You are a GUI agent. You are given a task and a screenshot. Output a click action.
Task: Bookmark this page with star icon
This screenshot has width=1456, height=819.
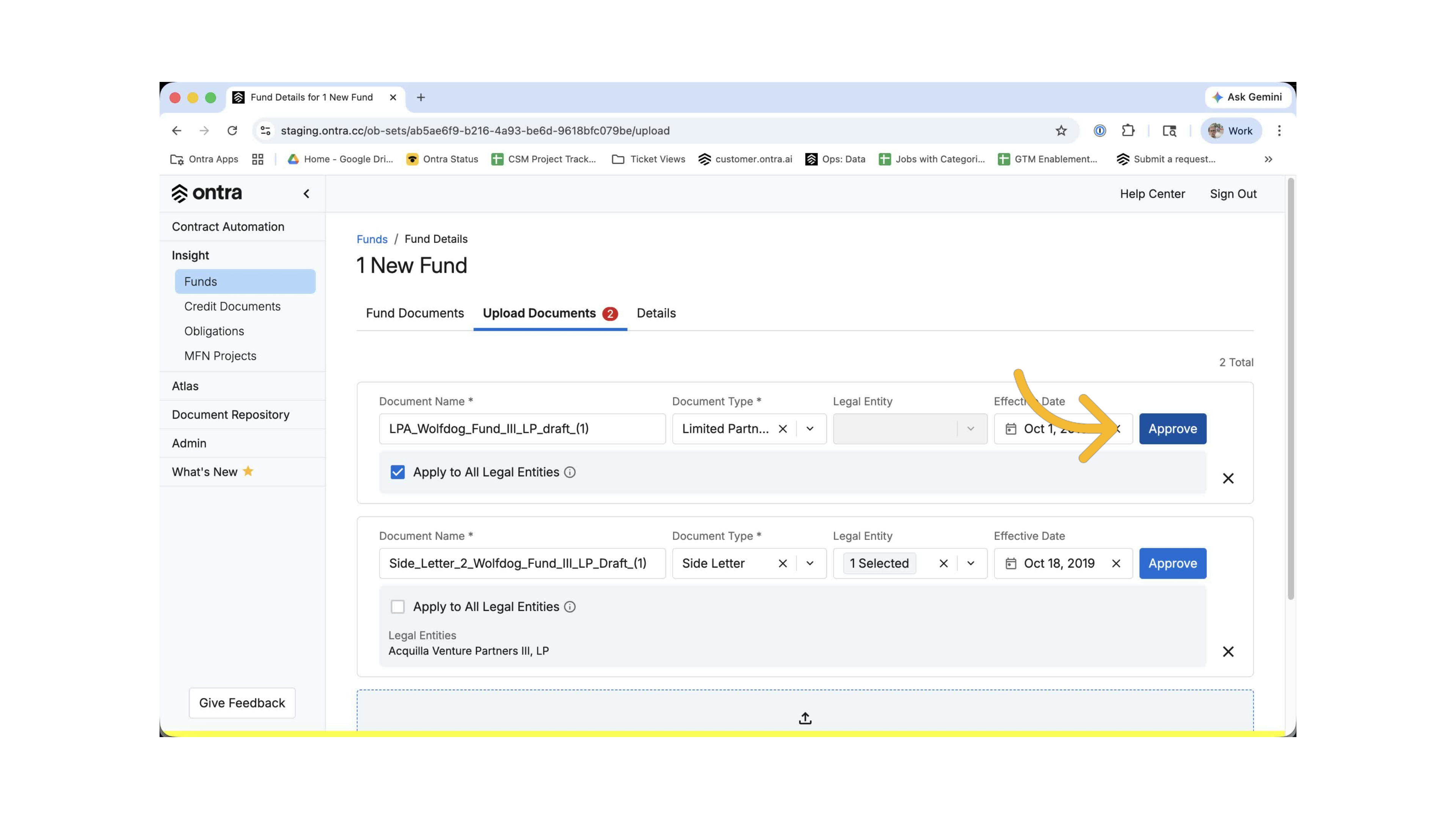coord(1061,130)
